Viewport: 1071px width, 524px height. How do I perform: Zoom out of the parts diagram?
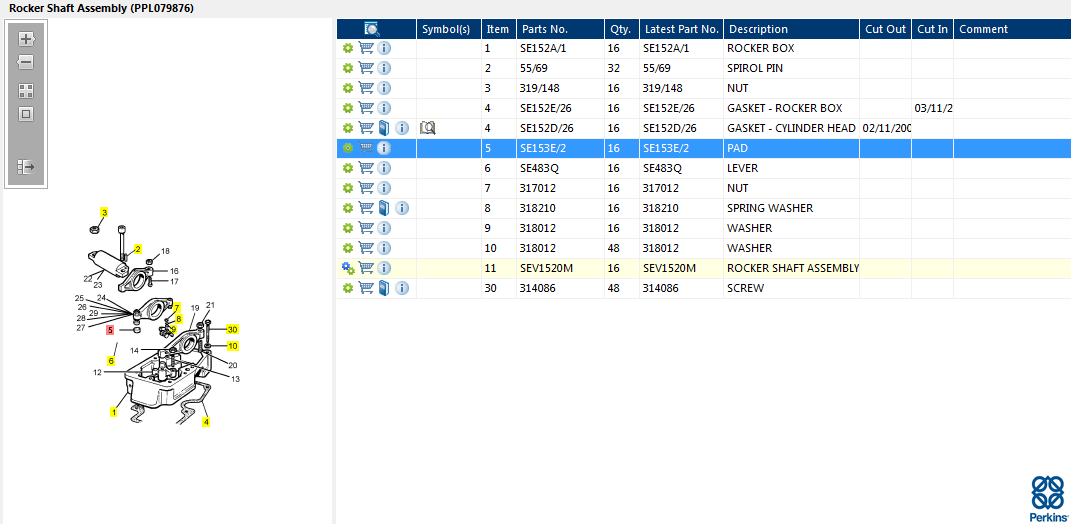[26, 62]
